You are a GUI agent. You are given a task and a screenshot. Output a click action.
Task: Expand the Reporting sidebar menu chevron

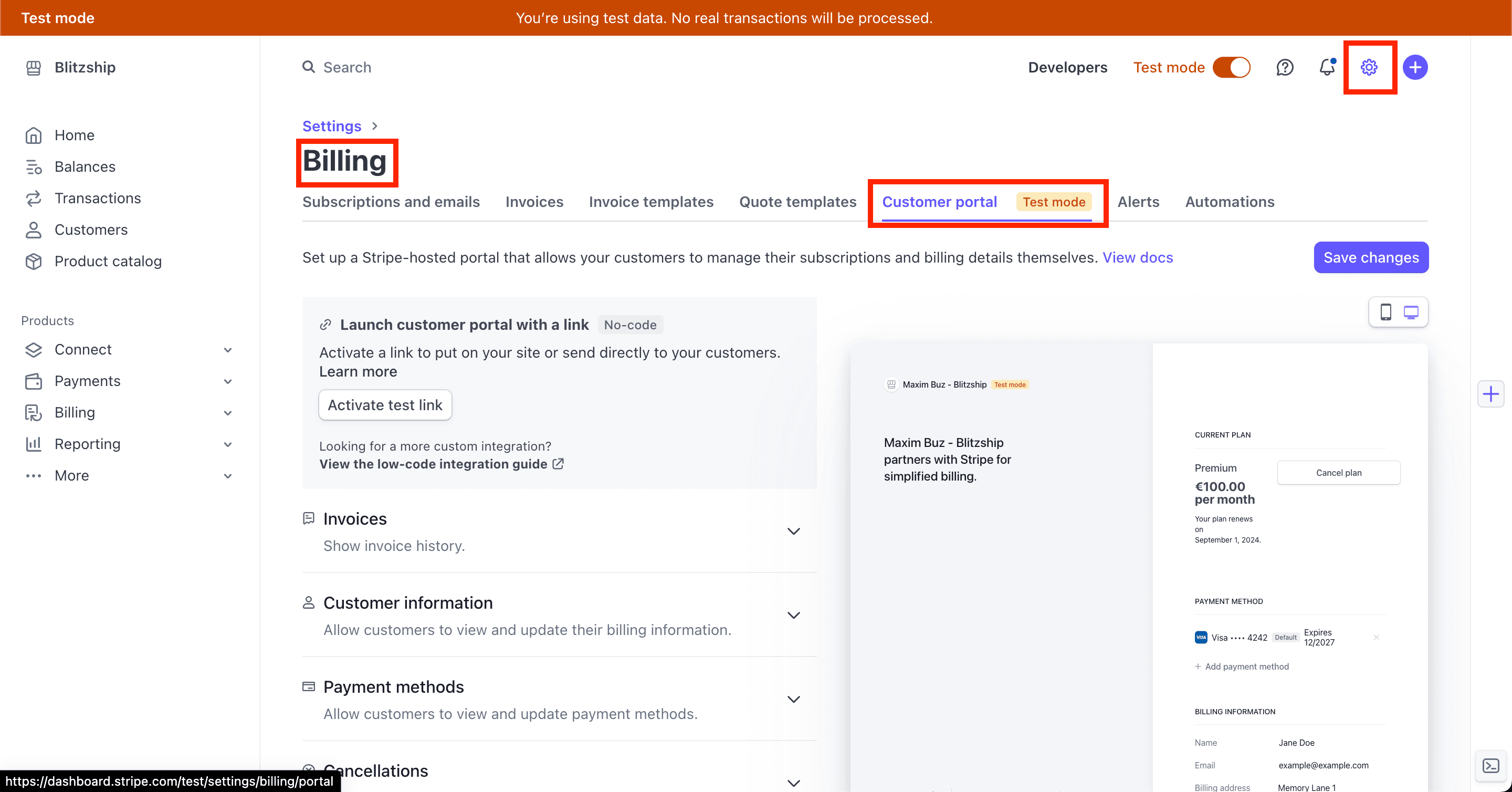click(x=228, y=444)
